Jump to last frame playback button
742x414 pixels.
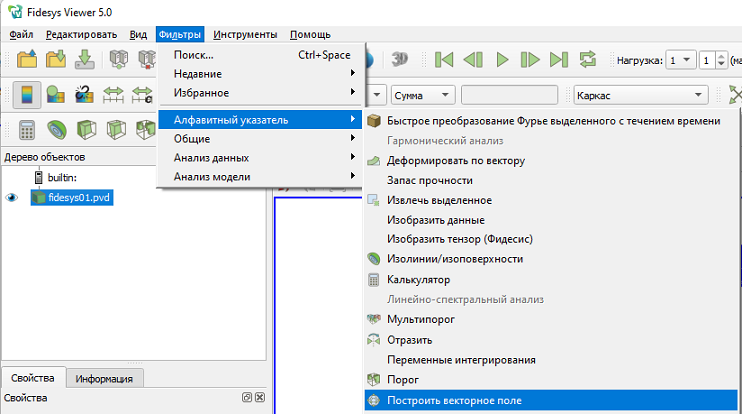[559, 60]
